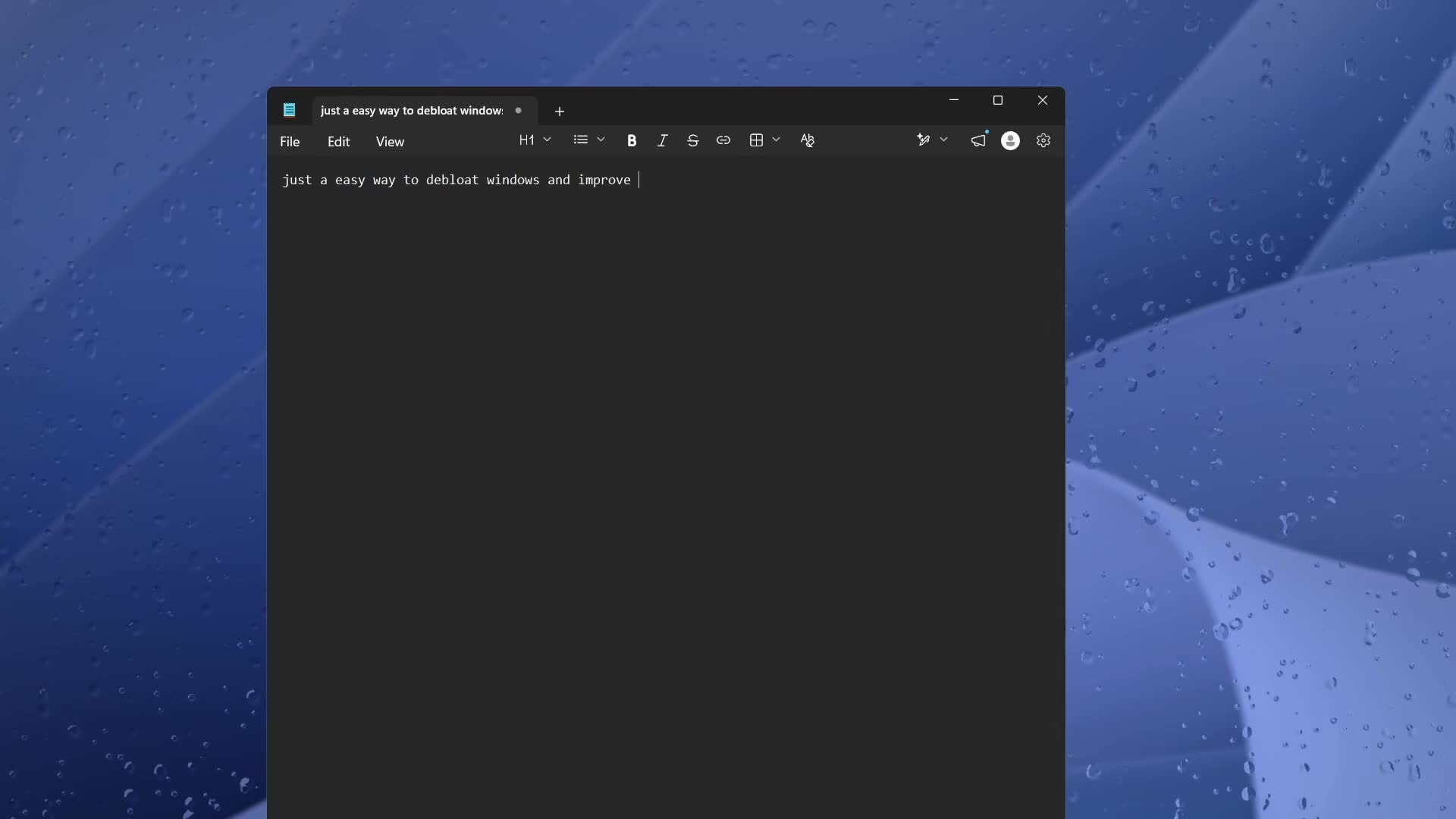1456x819 pixels.
Task: Open the Edit menu
Action: (x=338, y=142)
